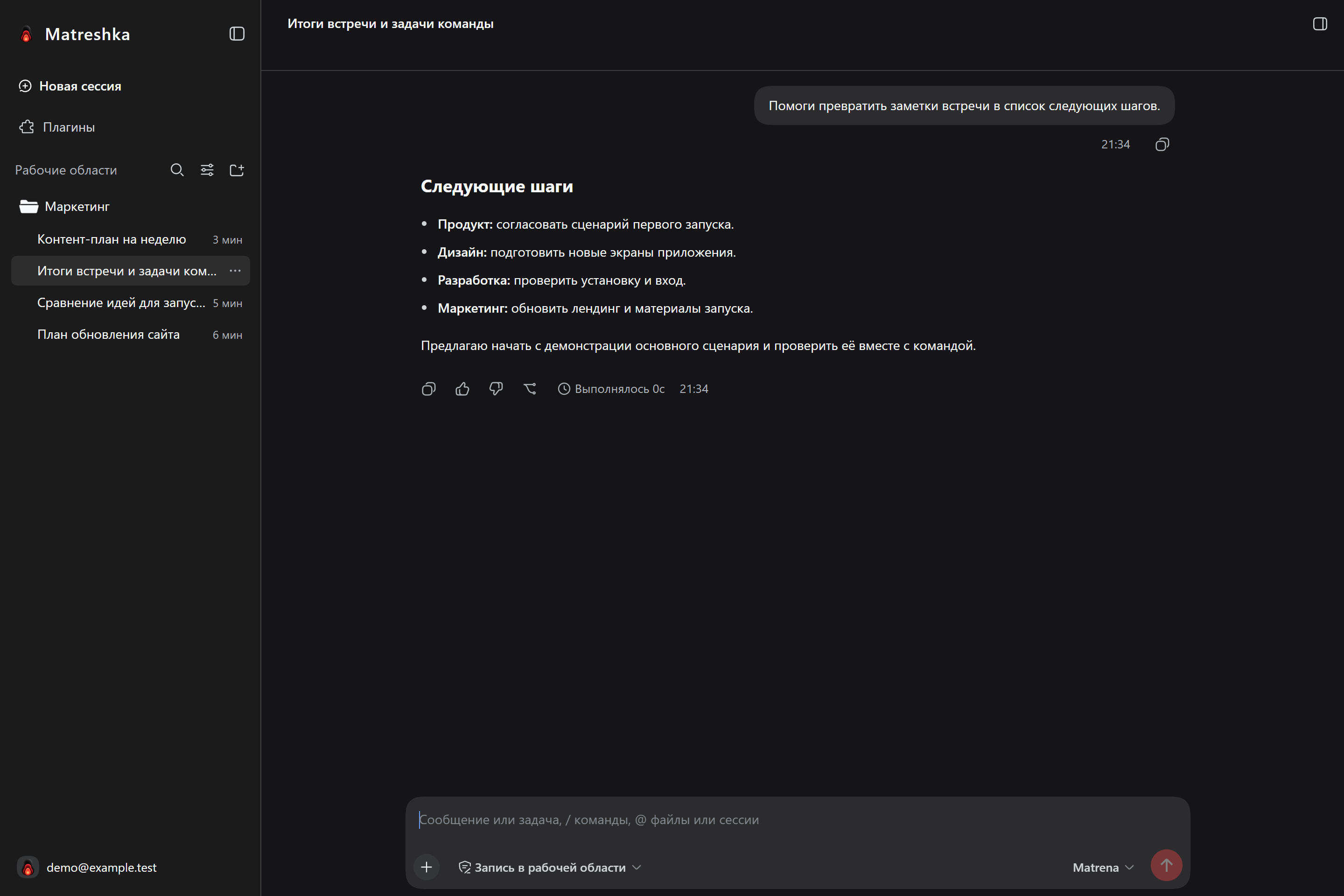Click the clock icon by Выполнялось 0с
This screenshot has width=1344, height=896.
coord(564,389)
